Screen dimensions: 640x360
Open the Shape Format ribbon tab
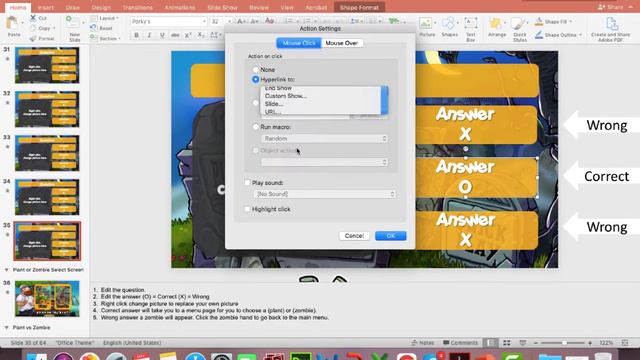click(359, 7)
